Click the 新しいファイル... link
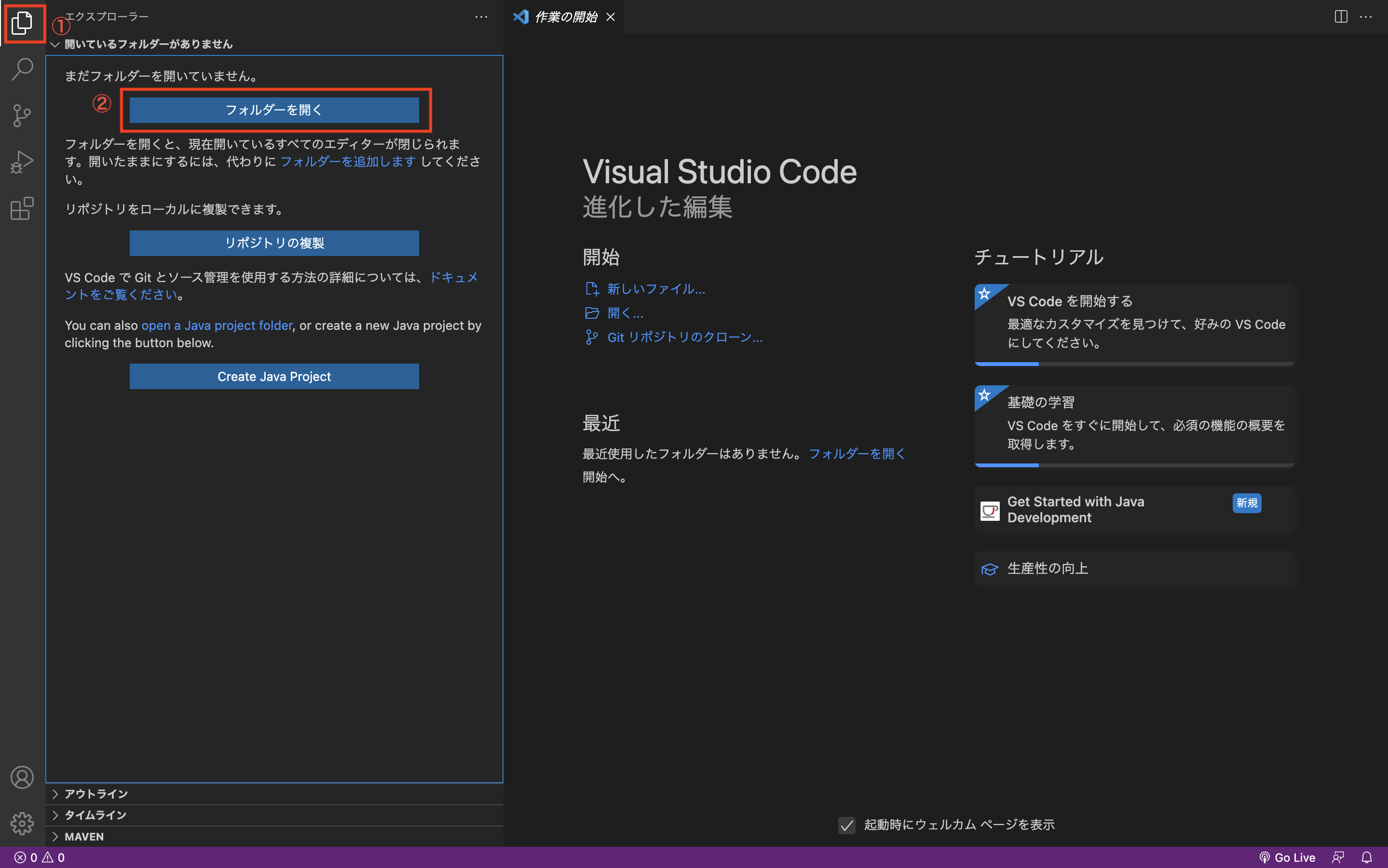This screenshot has height=868, width=1388. [x=656, y=289]
